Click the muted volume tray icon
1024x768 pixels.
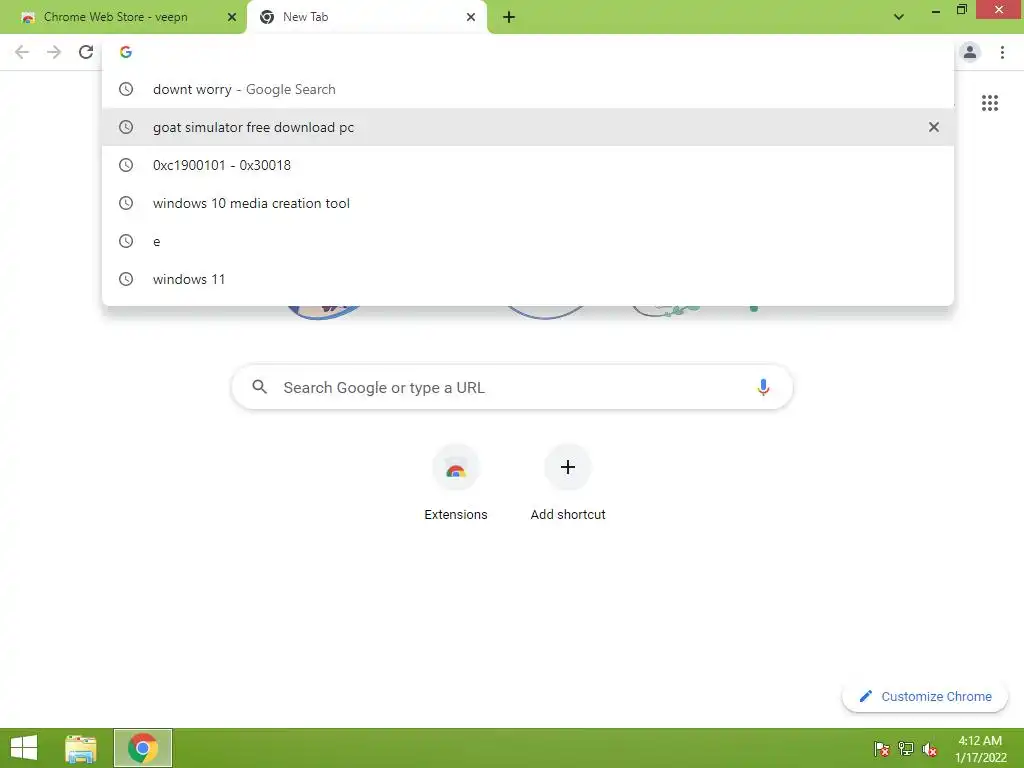tap(930, 748)
